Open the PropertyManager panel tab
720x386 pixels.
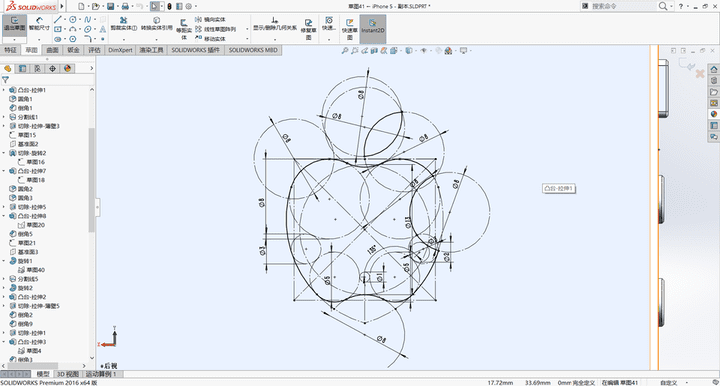(22, 68)
